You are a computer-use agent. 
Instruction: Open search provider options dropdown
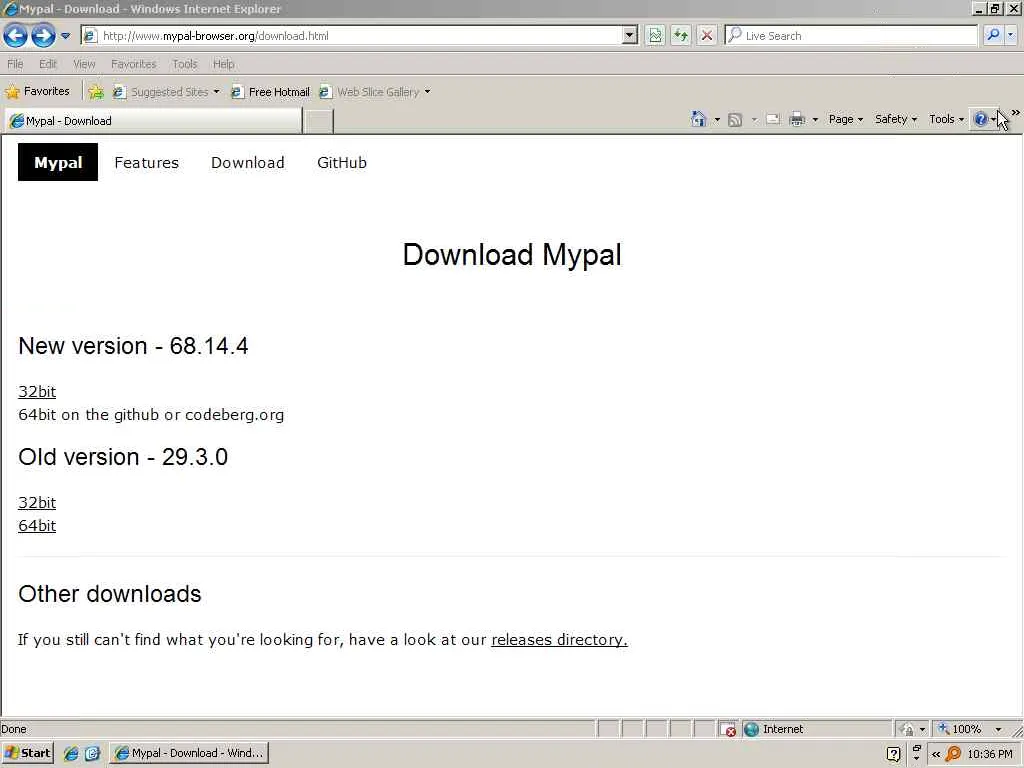[1011, 35]
